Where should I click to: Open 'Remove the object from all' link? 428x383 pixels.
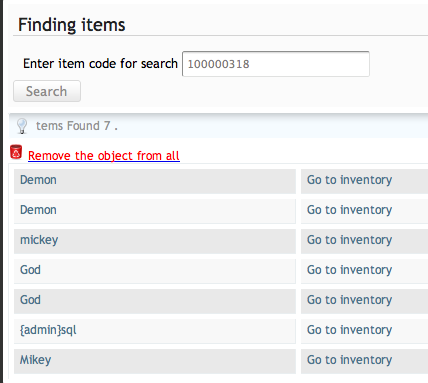104,156
